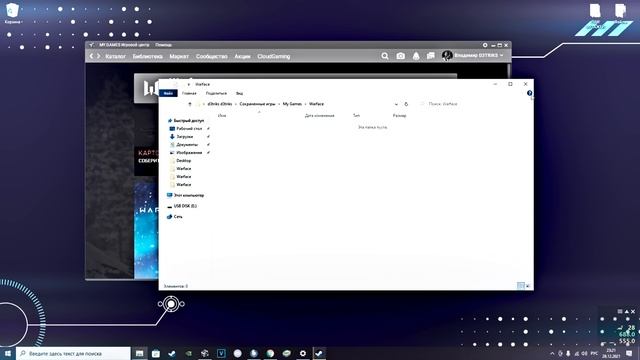640x360 pixels.
Task: Open Рабочий стол in Quick Access
Action: coord(189,129)
